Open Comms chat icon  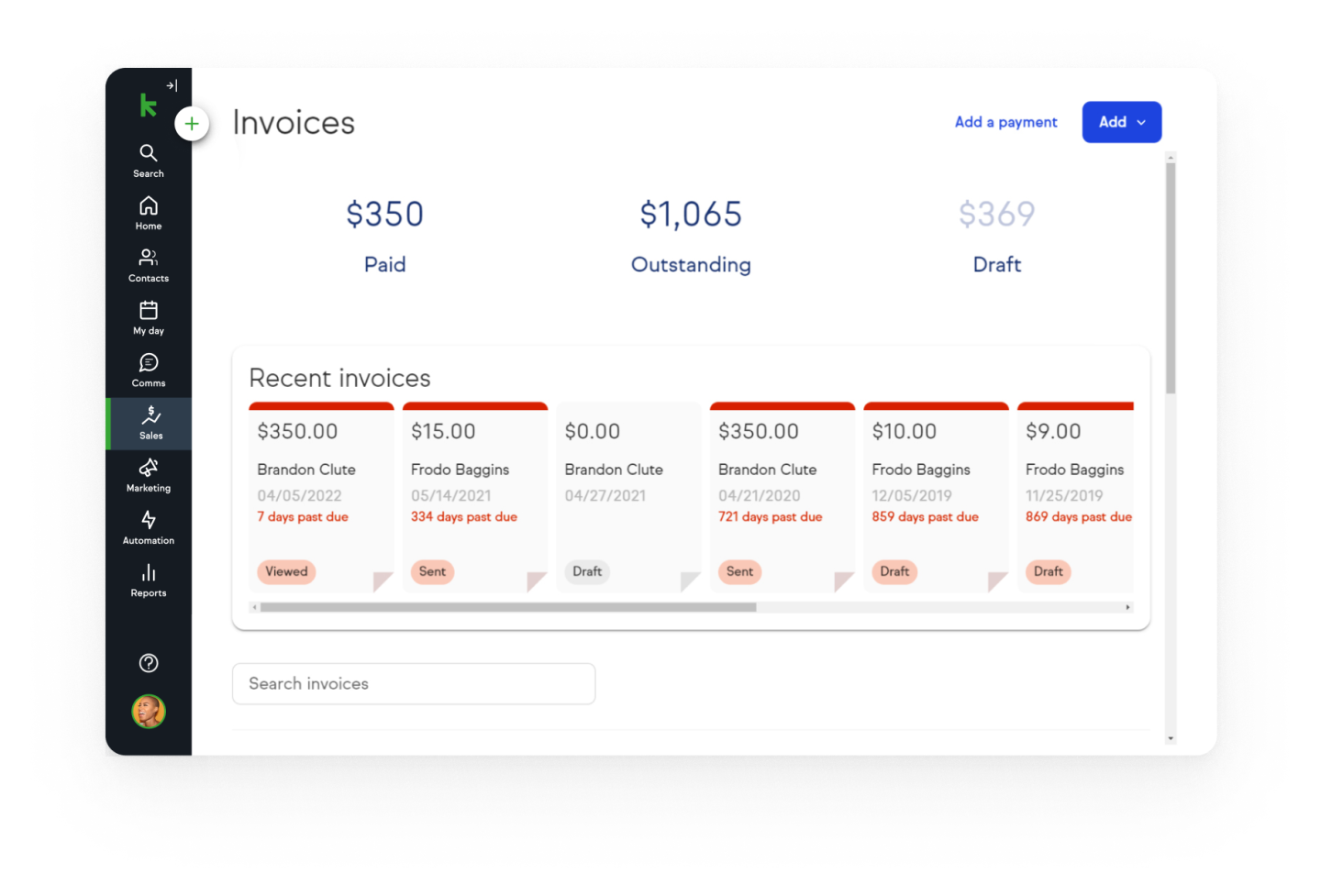point(149,370)
